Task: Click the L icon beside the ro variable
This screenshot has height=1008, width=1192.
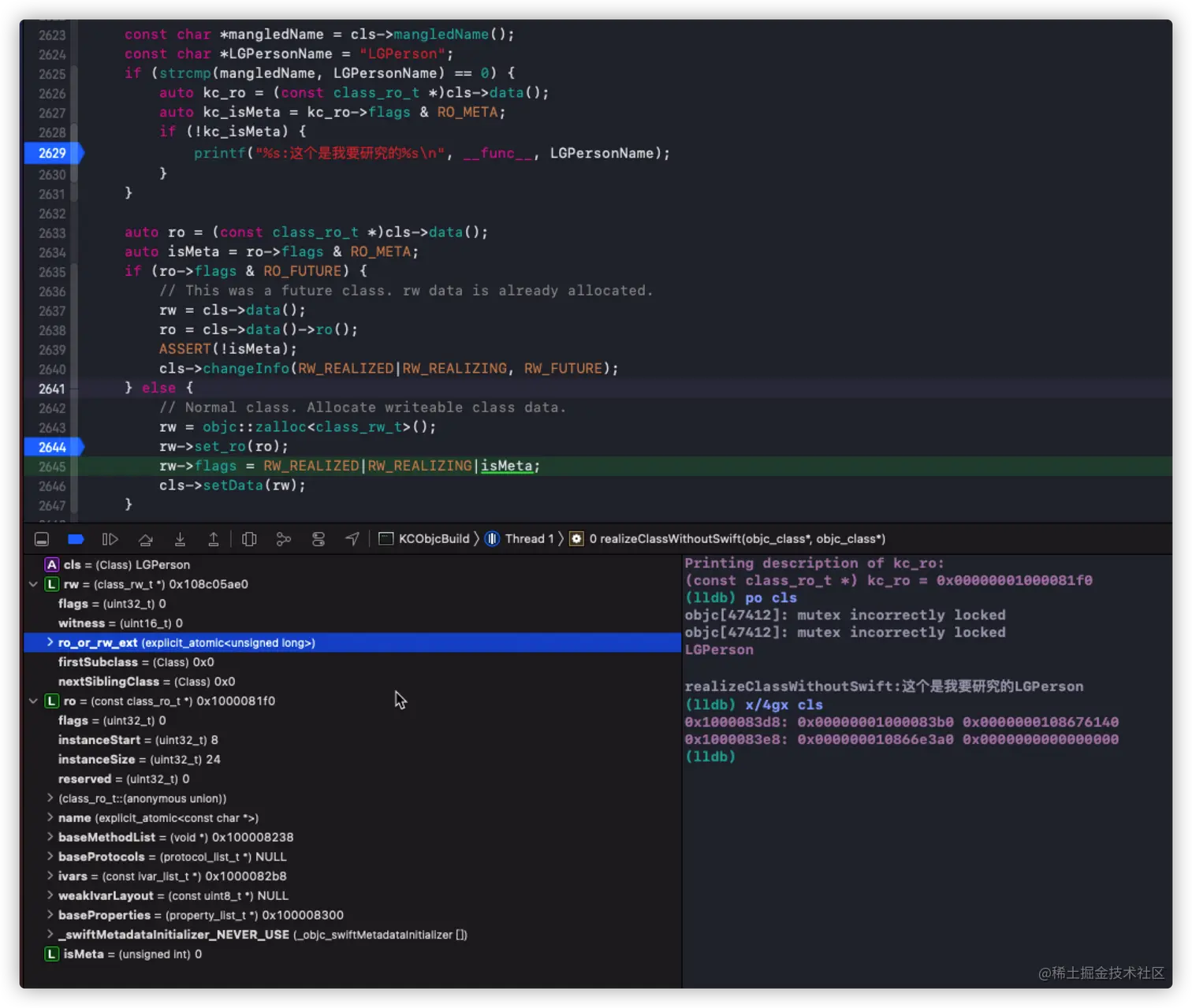Action: click(x=52, y=701)
